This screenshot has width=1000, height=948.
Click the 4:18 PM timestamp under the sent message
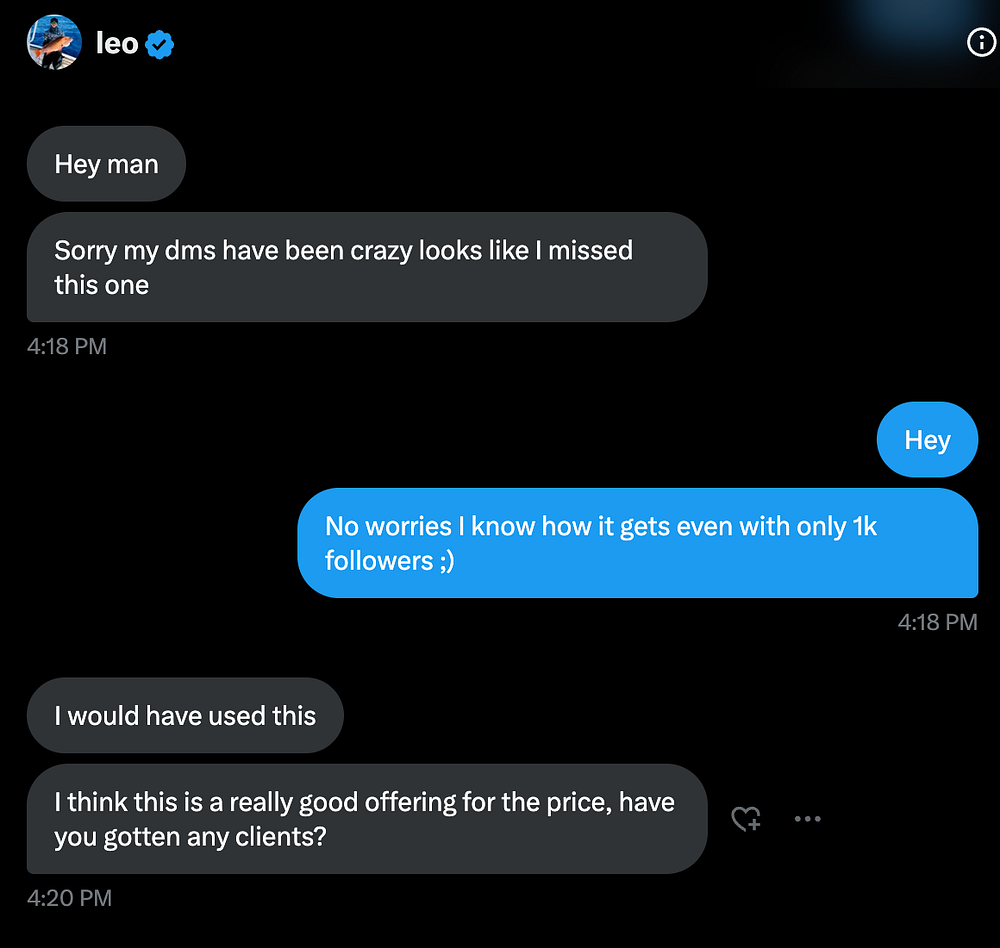click(937, 622)
